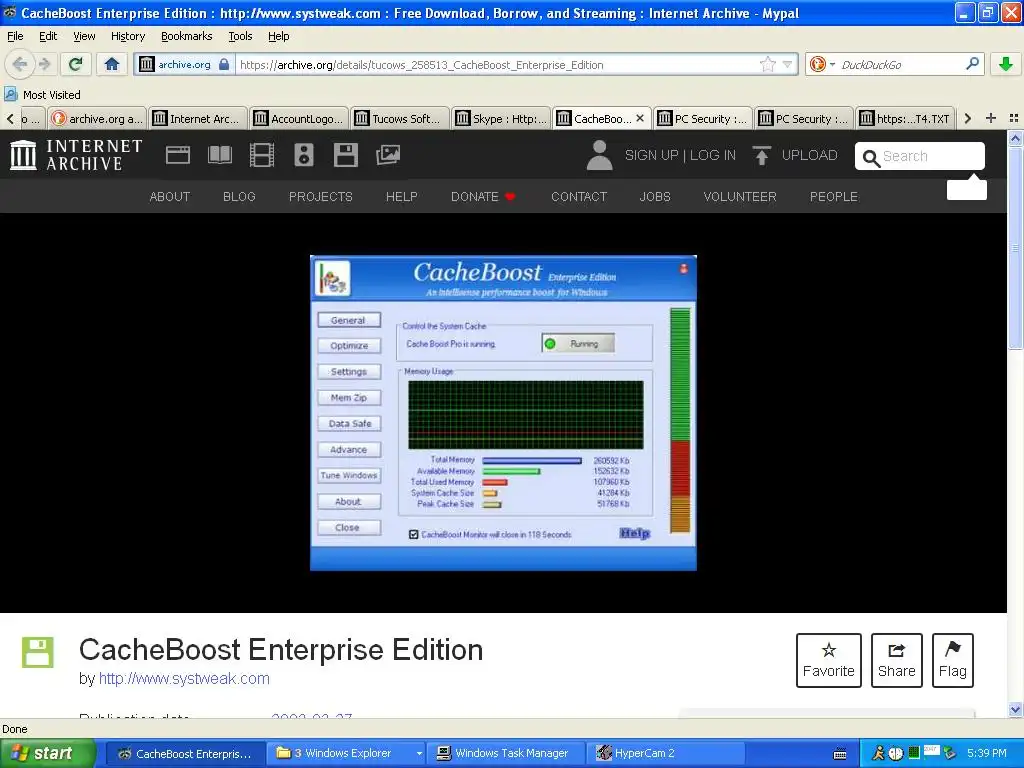
Task: Open the ABOUT nav link
Action: (x=170, y=197)
